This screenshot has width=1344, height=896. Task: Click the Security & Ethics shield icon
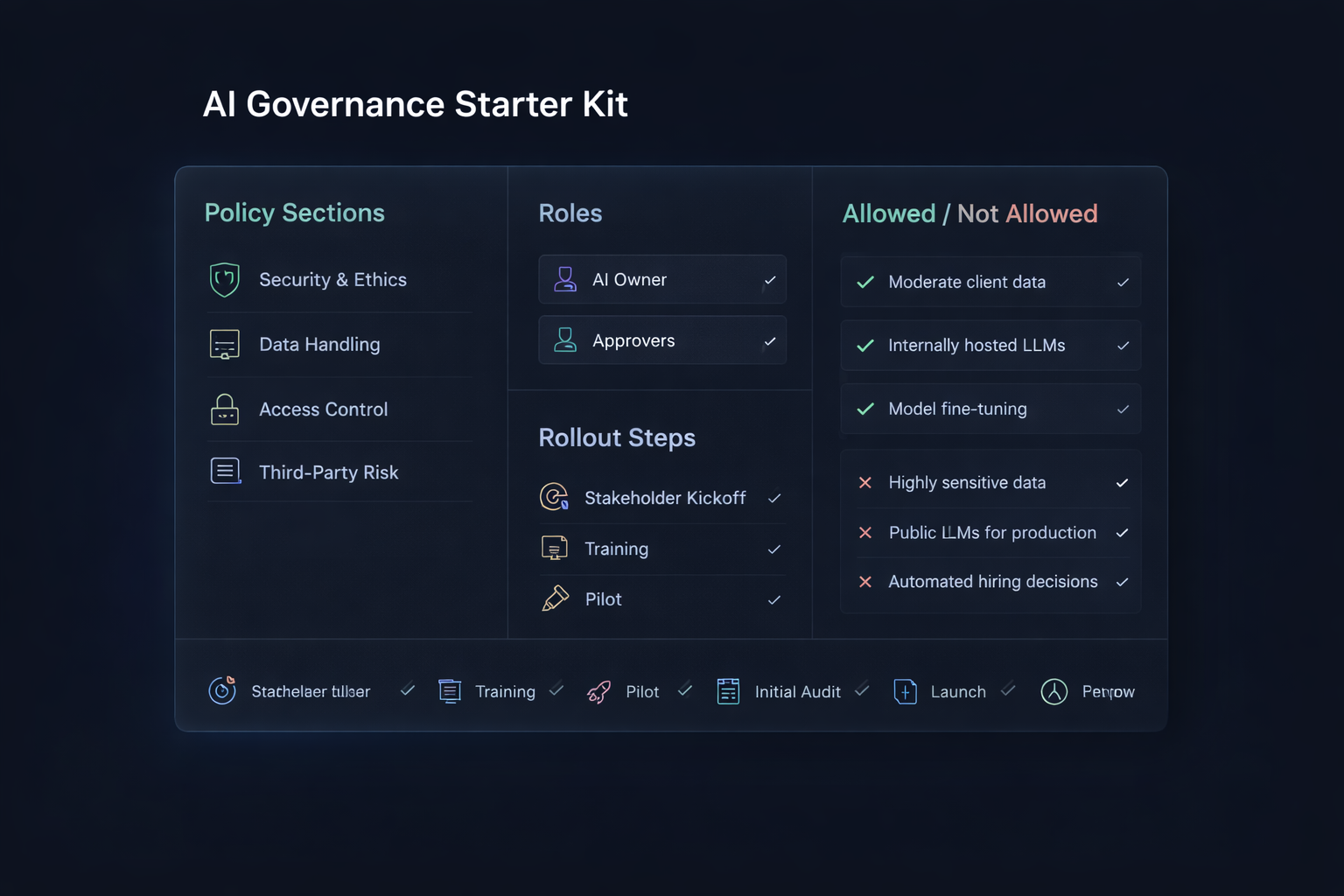225,280
